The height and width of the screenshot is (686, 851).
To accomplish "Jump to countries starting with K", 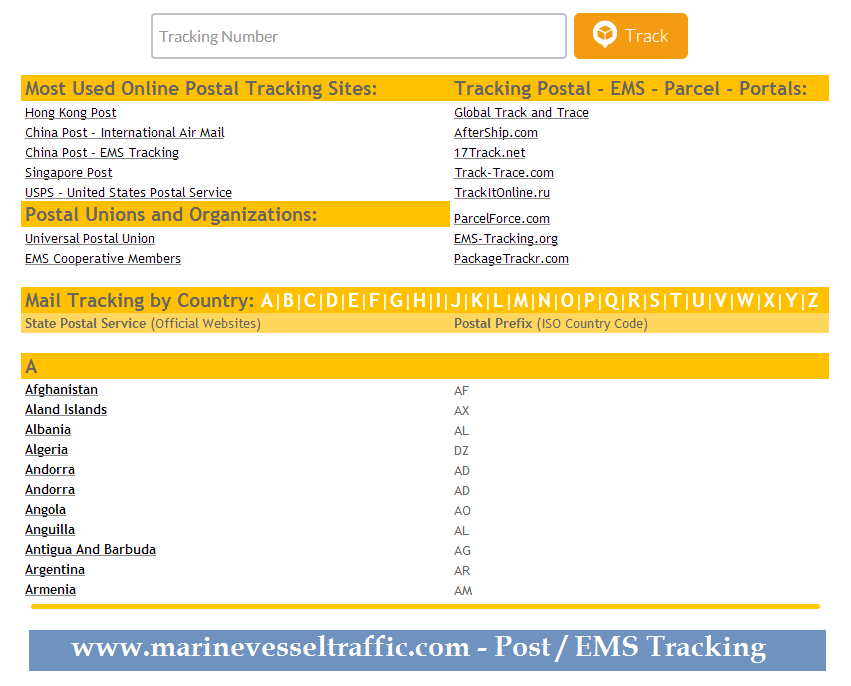I will tap(477, 301).
